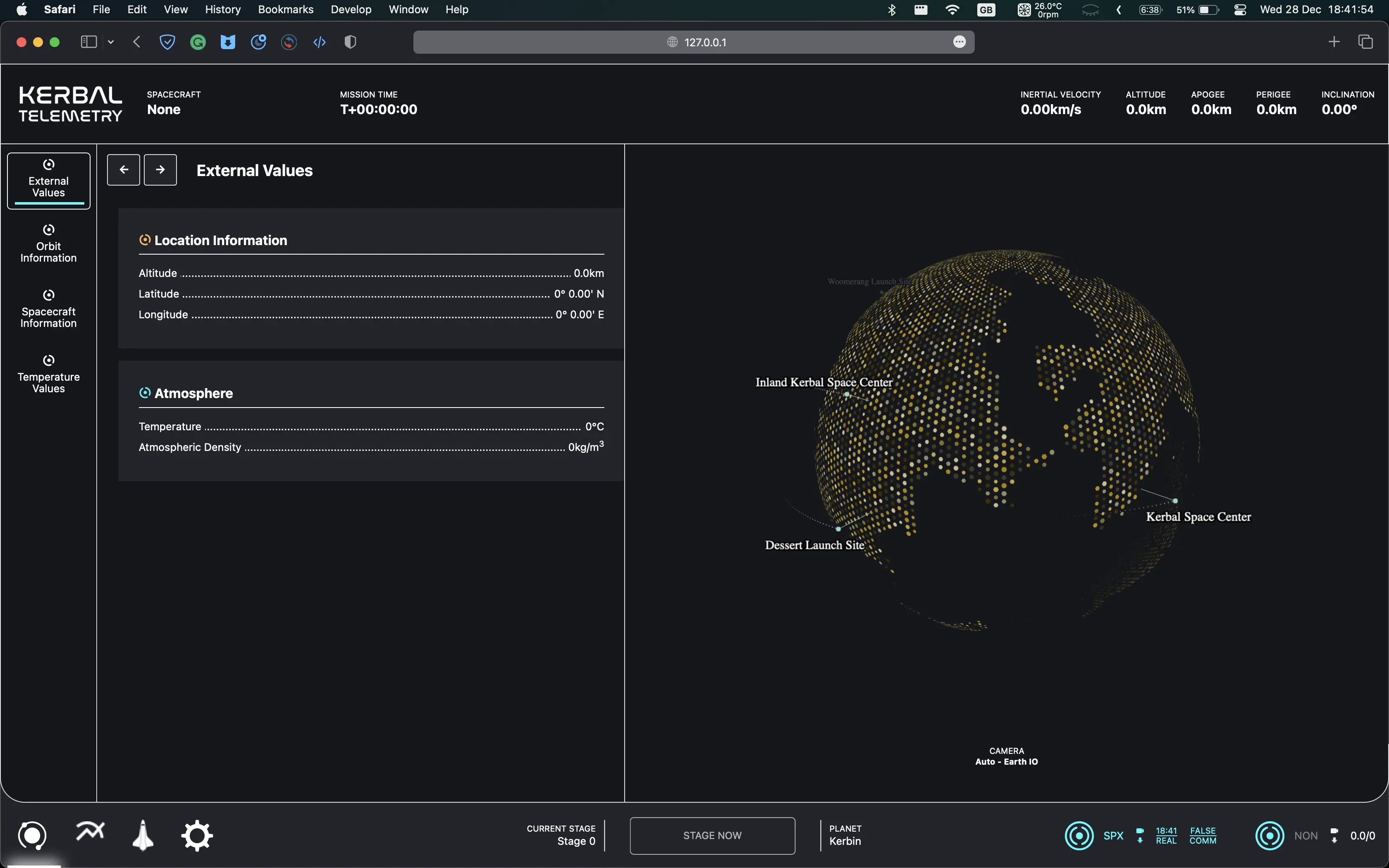Click the FALSE COMM status indicator
Screen dimensions: 1389x868
pos(1203,836)
